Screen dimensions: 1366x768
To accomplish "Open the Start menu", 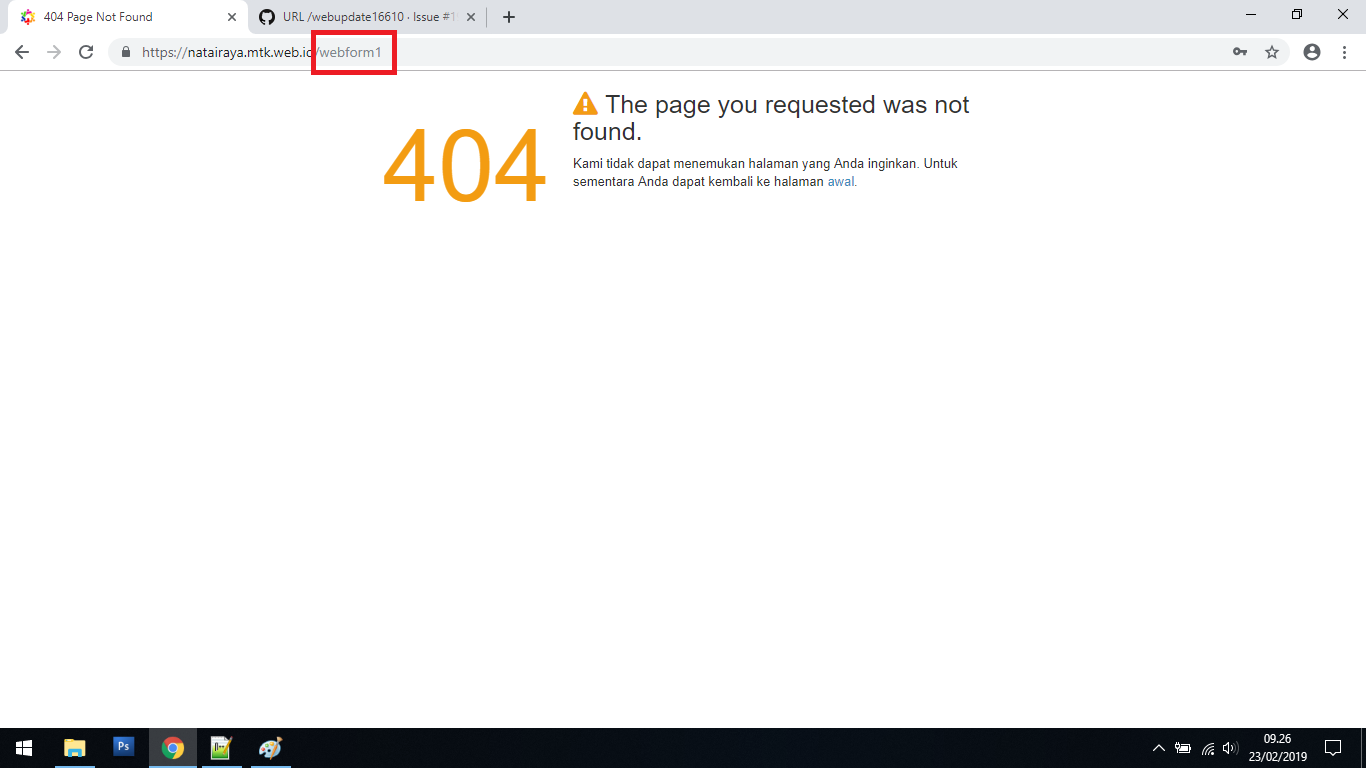I will 22,747.
